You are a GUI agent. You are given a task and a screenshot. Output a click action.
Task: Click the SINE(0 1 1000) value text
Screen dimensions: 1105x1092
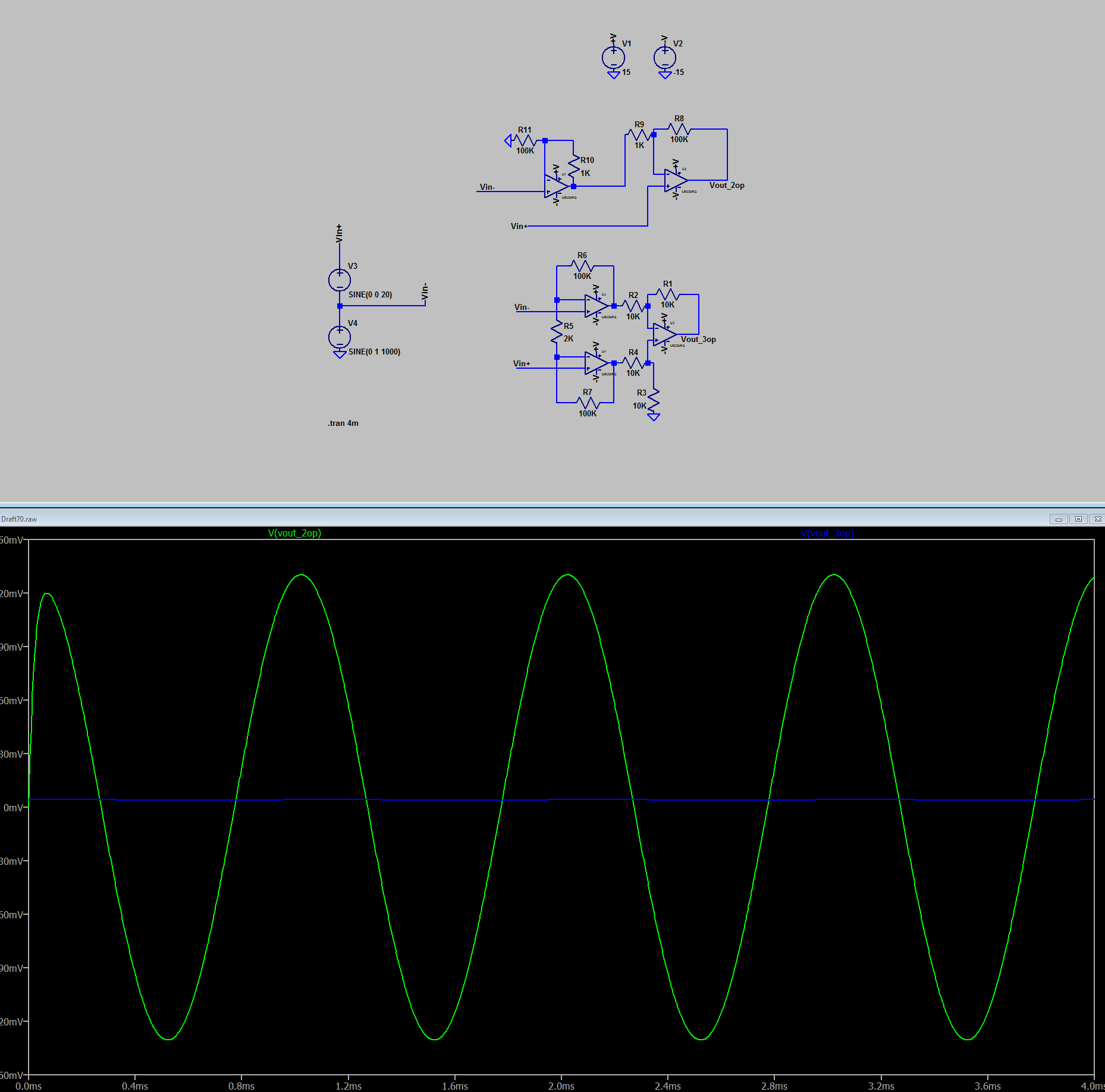point(374,352)
